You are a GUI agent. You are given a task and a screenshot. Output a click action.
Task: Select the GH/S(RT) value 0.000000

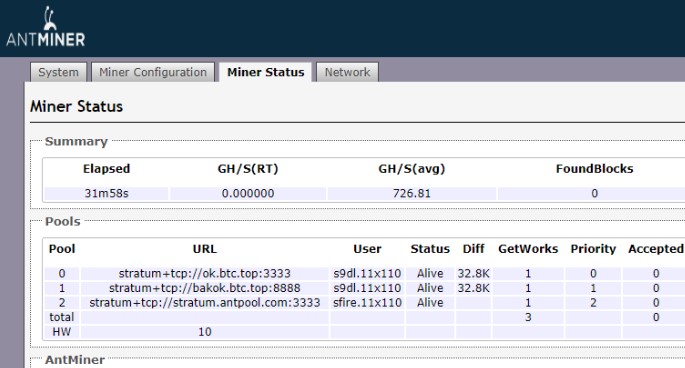click(248, 193)
